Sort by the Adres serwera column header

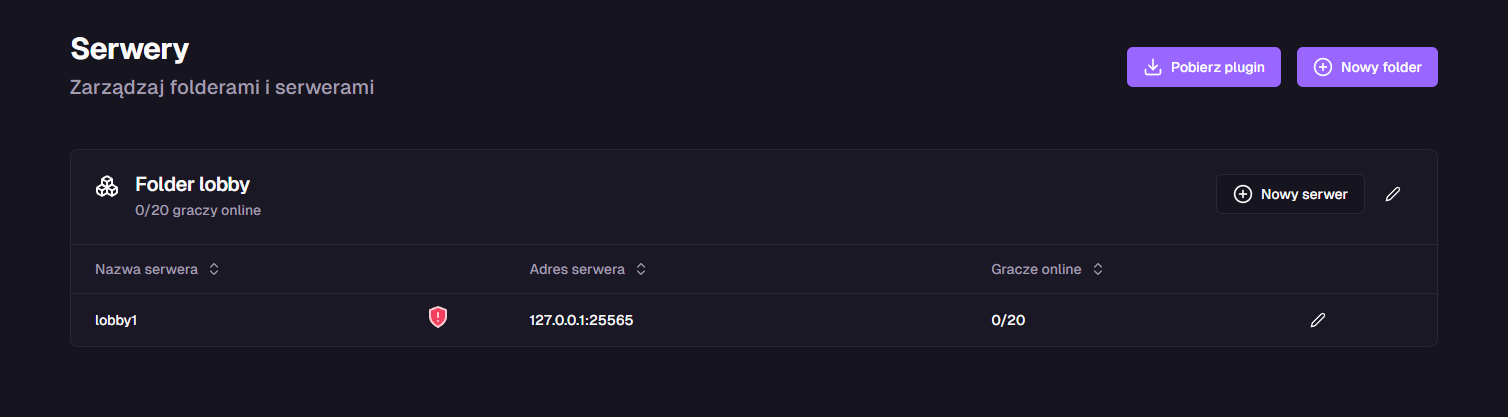tap(577, 269)
